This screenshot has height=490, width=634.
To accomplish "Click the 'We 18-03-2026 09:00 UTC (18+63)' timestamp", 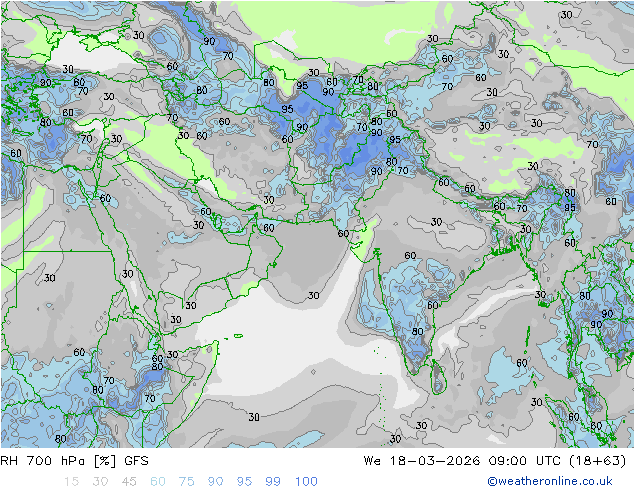I will pyautogui.click(x=495, y=461).
